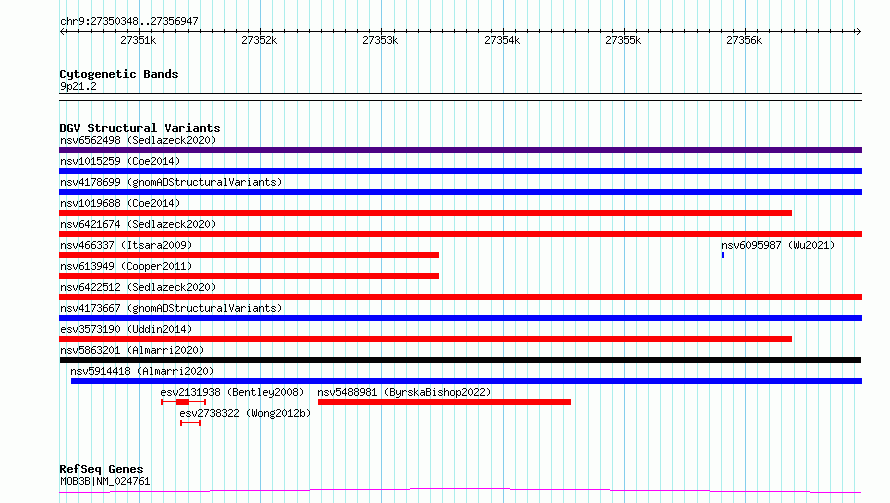Click the nsv6562498 (Sedlazeck2020) variant label

click(x=138, y=140)
